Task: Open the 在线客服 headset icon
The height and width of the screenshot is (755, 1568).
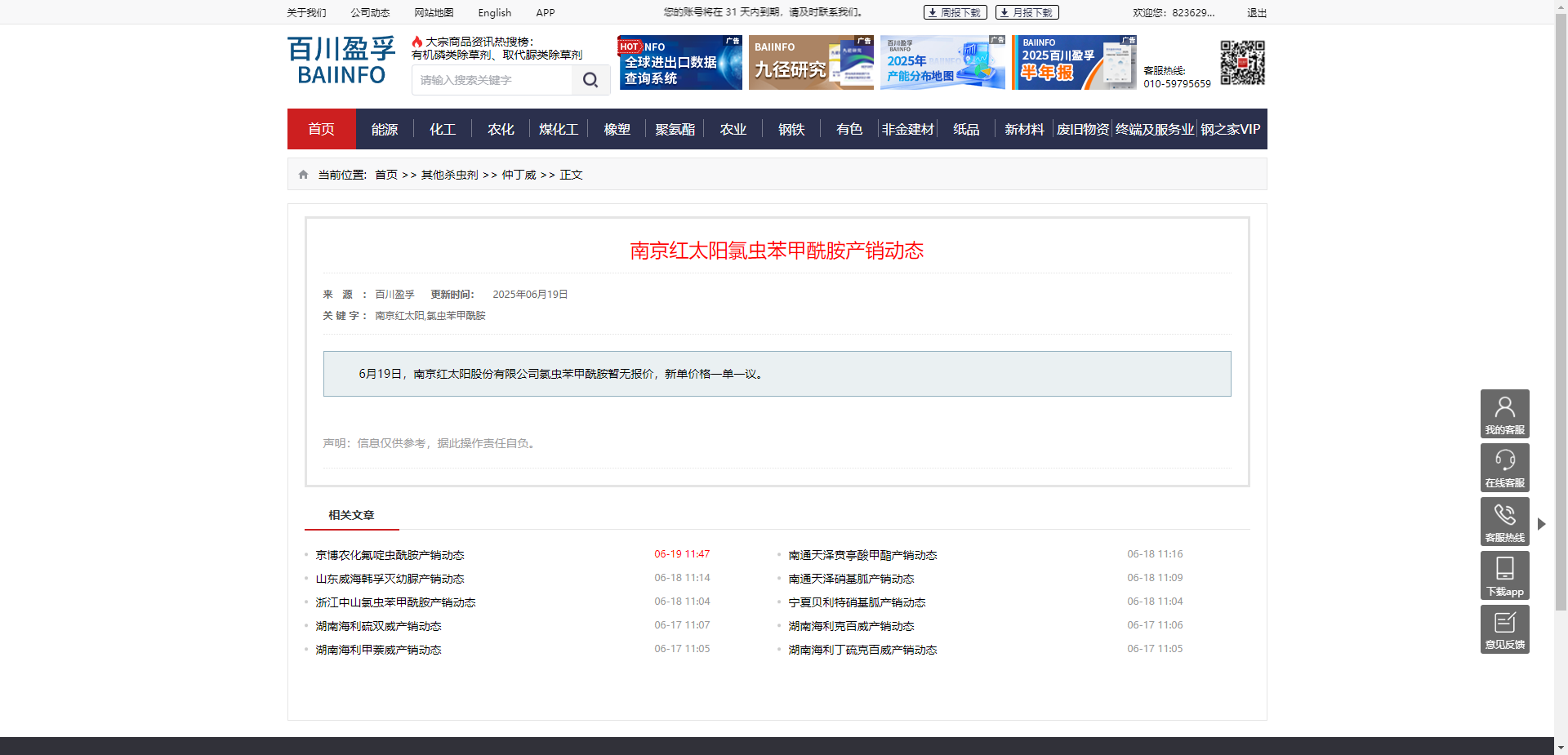Action: (1504, 468)
